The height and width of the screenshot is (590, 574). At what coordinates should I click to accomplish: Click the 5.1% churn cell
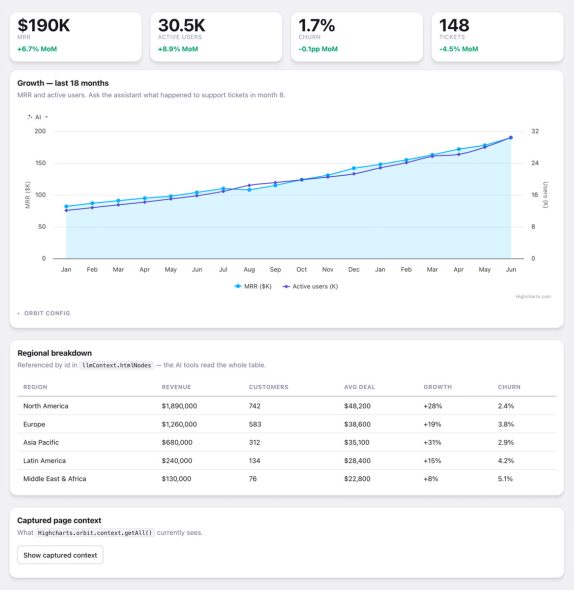[x=505, y=479]
